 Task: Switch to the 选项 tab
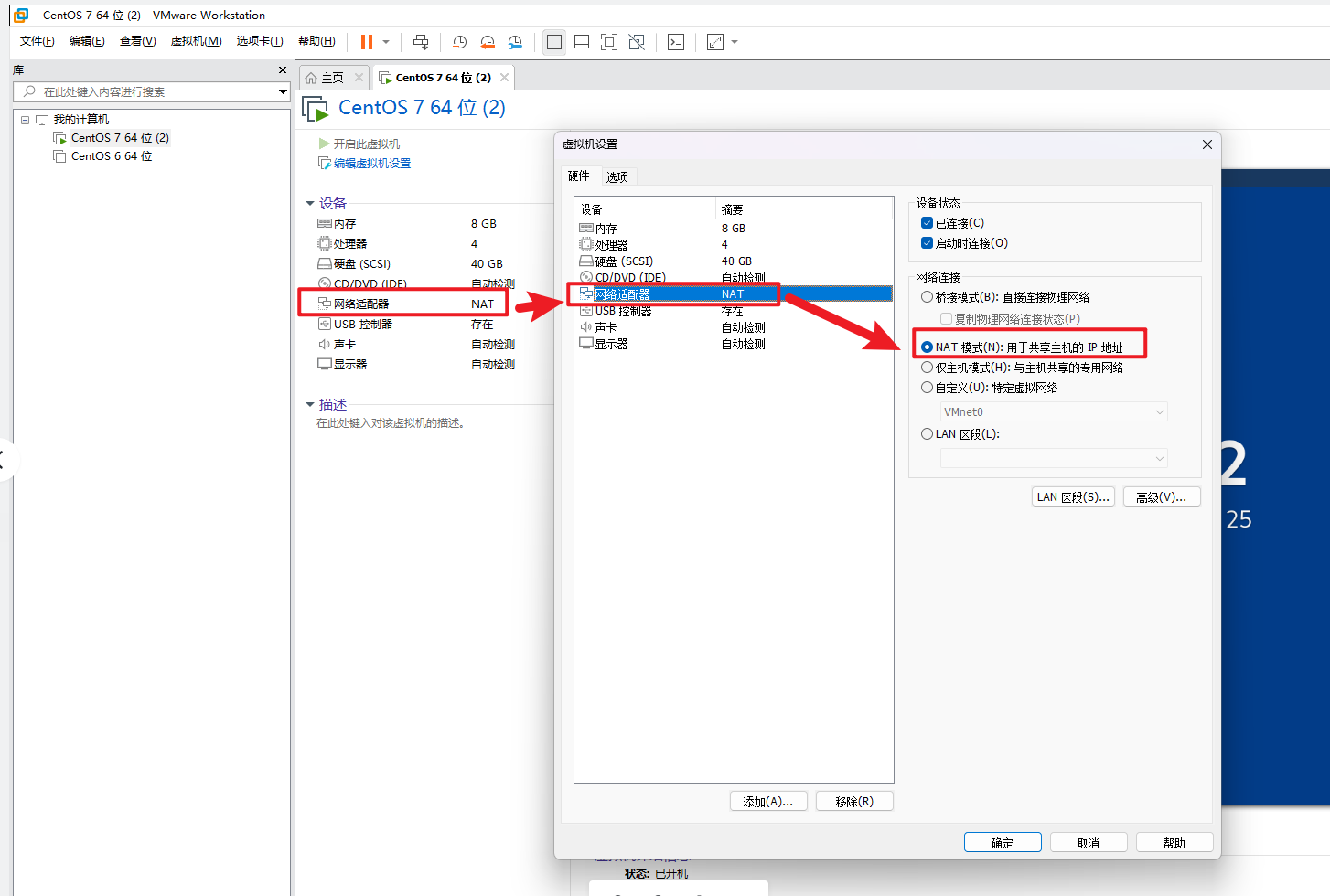(x=617, y=176)
